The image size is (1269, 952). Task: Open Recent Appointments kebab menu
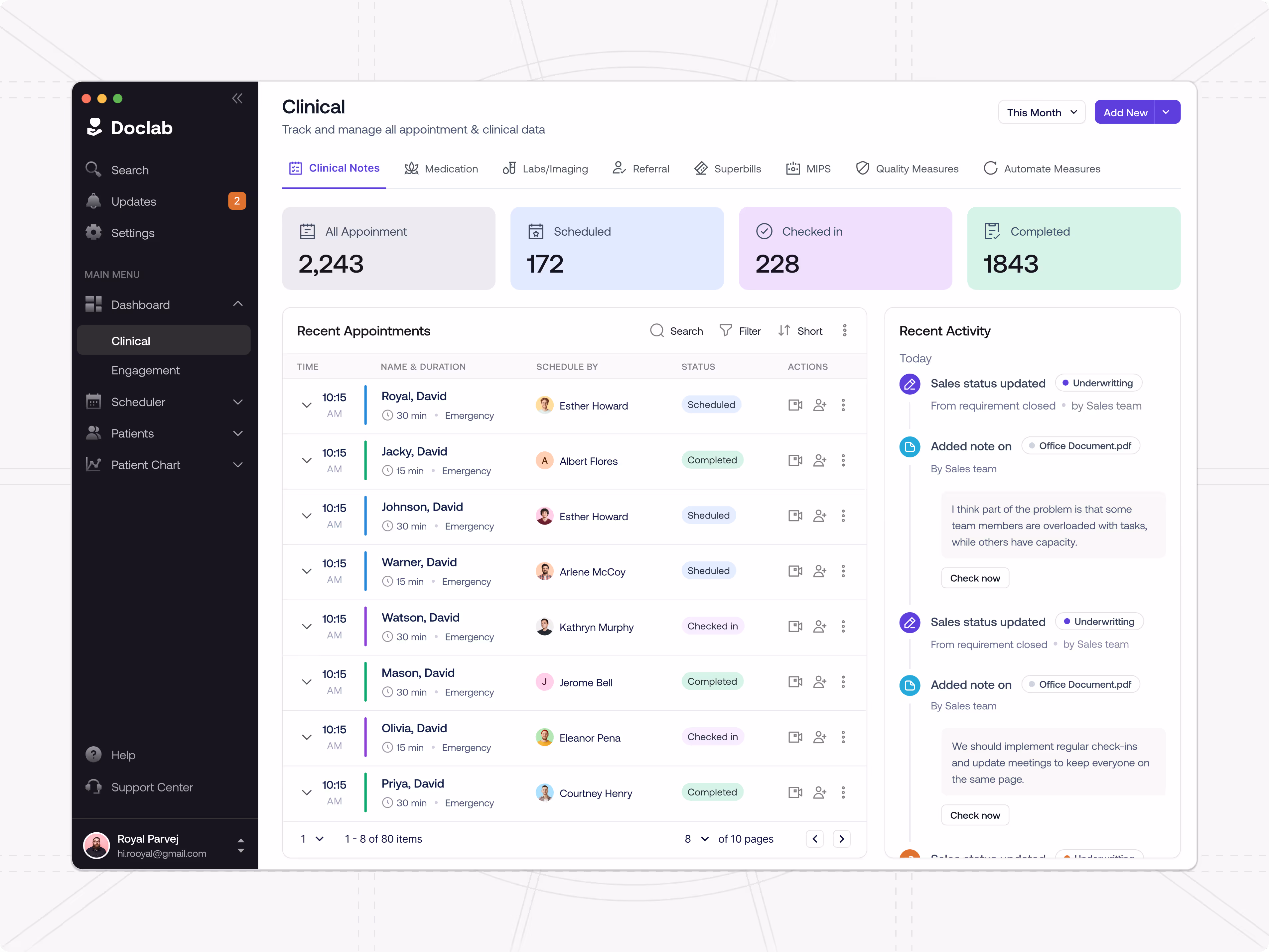click(844, 330)
